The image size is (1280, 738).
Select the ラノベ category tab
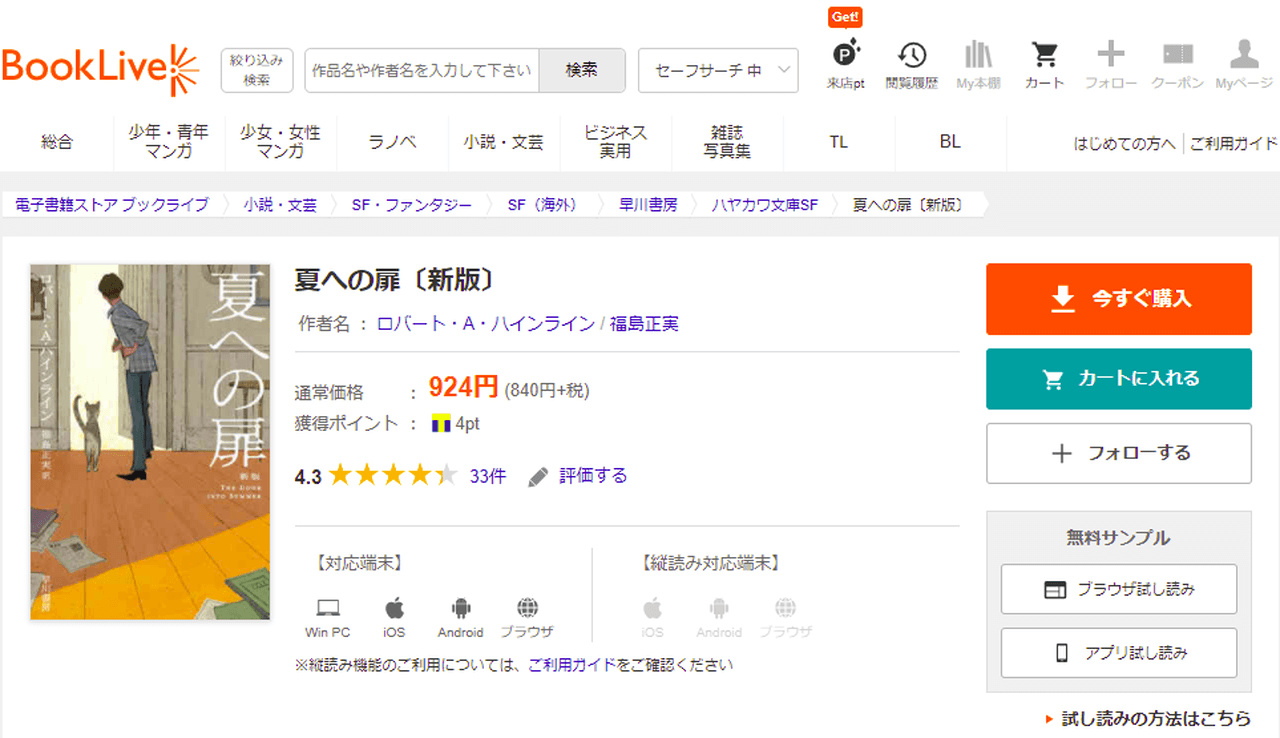point(392,142)
